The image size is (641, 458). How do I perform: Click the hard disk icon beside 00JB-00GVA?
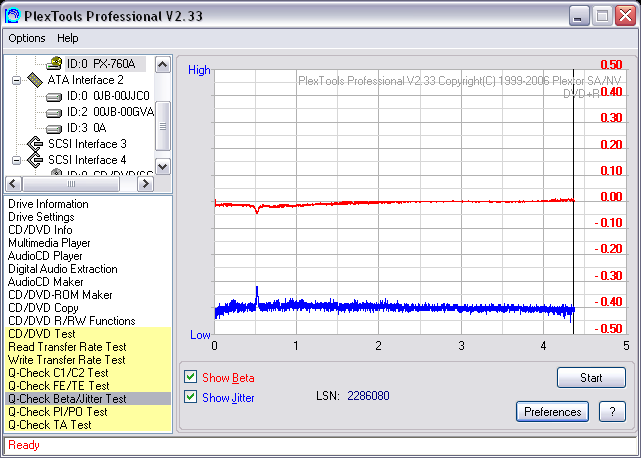click(x=54, y=113)
